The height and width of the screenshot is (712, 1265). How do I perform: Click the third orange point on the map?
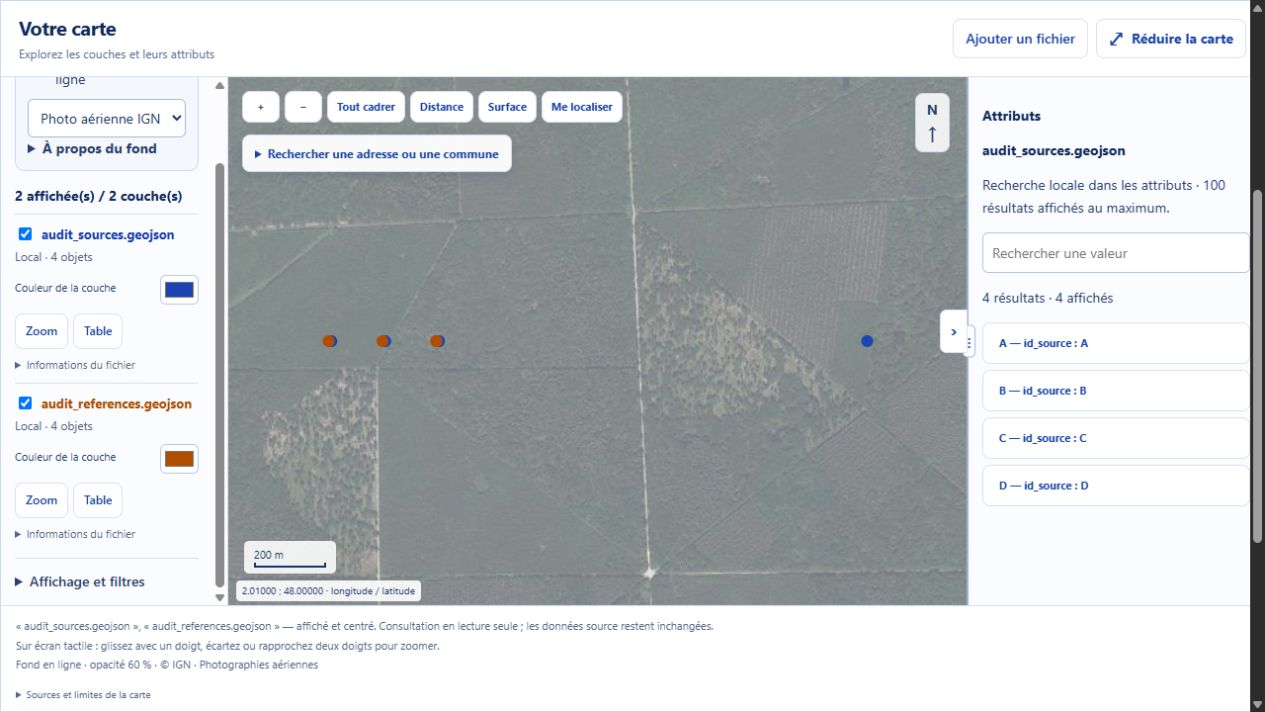click(x=437, y=341)
